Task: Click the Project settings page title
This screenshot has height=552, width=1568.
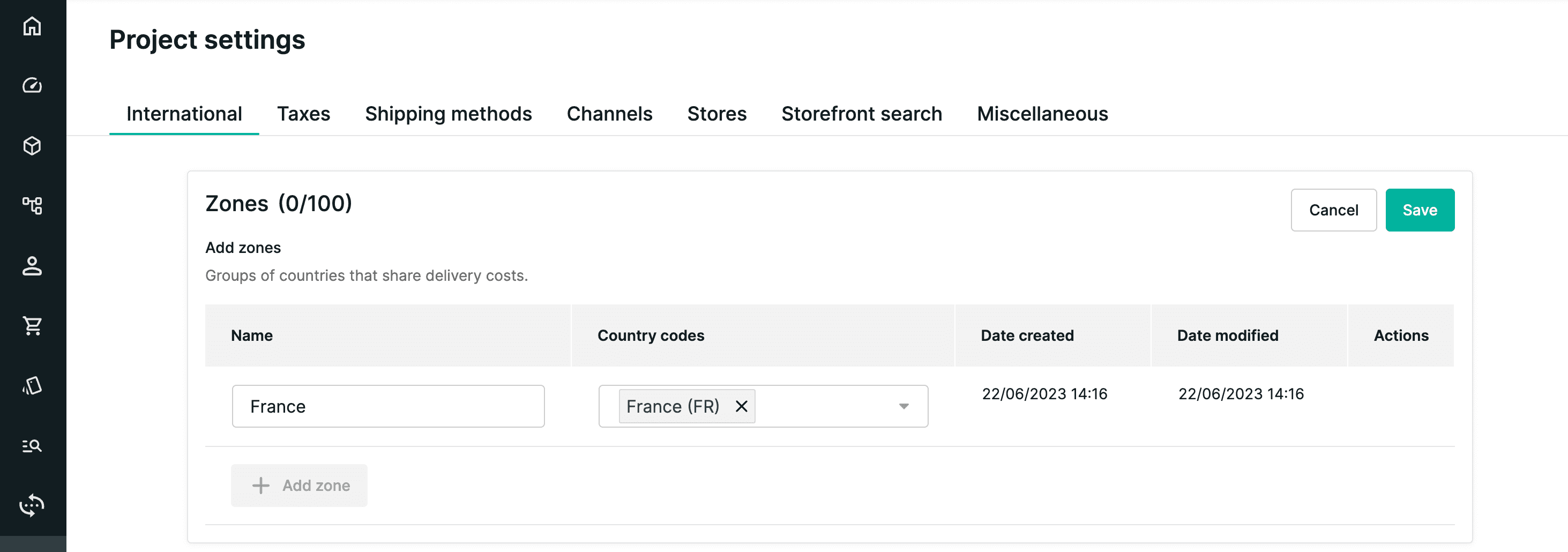Action: pos(207,40)
